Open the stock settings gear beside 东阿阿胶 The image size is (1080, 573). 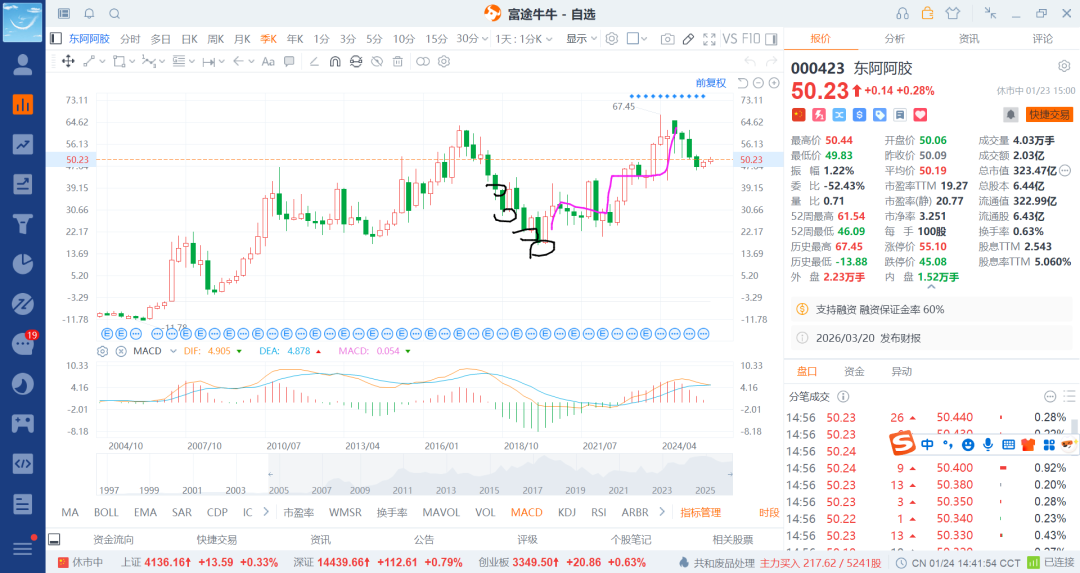coord(1064,66)
